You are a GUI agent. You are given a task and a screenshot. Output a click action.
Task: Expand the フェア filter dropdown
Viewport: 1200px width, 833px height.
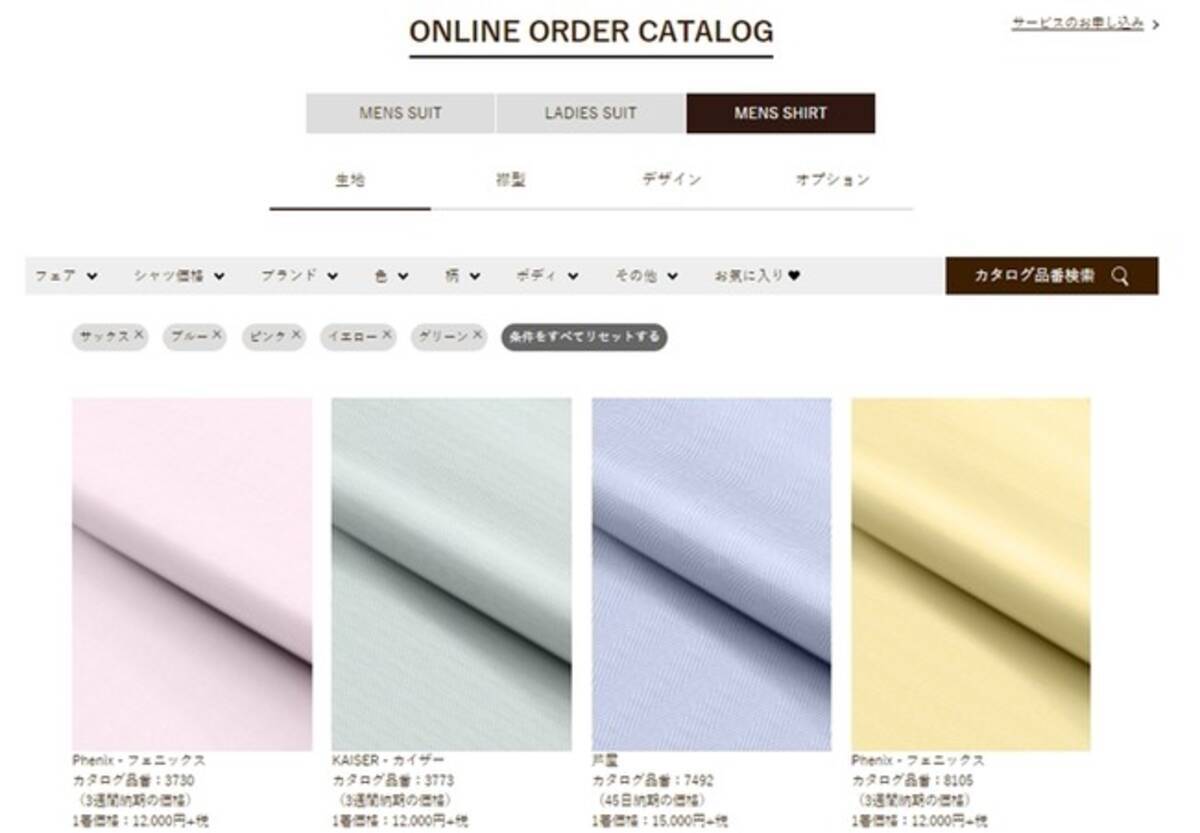[x=66, y=276]
